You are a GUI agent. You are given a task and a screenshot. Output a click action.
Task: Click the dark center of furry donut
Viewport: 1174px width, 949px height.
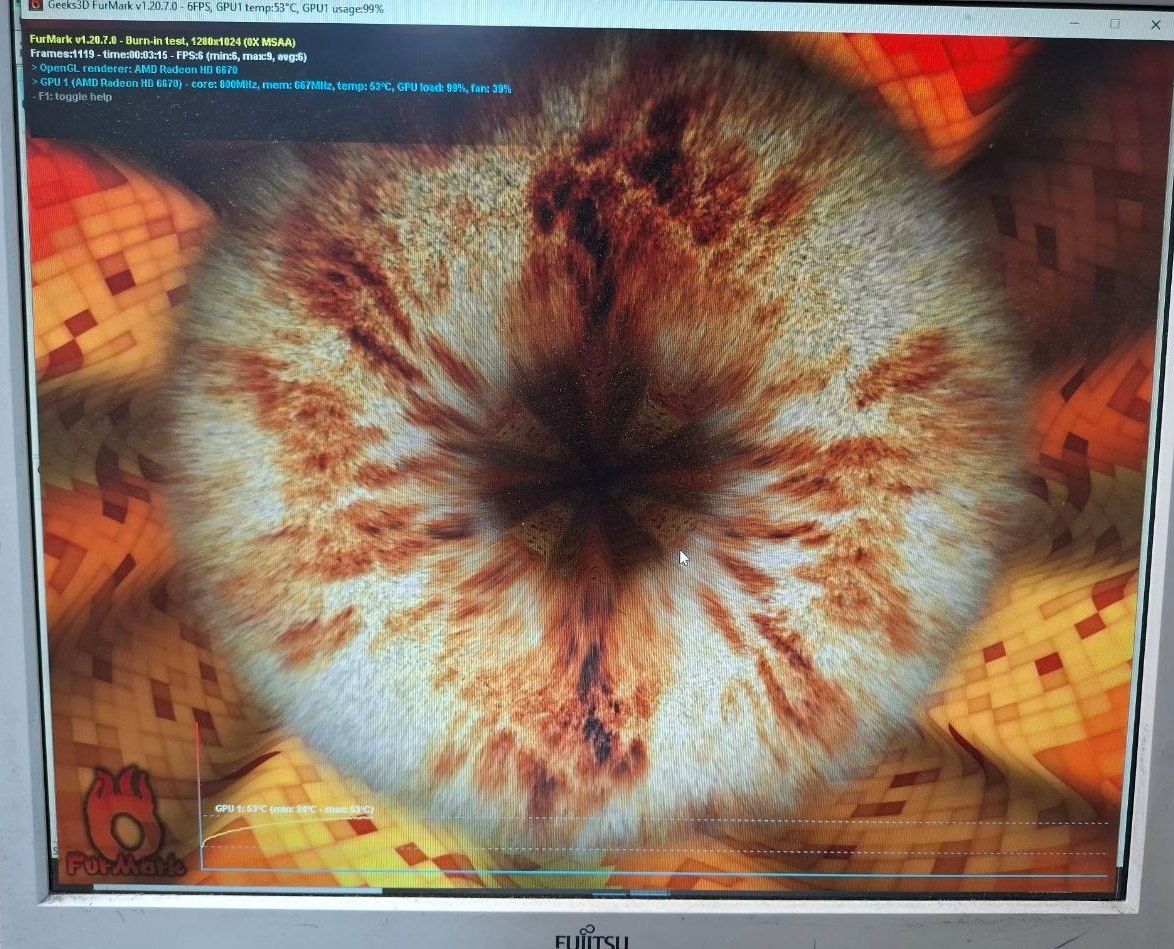tap(591, 464)
